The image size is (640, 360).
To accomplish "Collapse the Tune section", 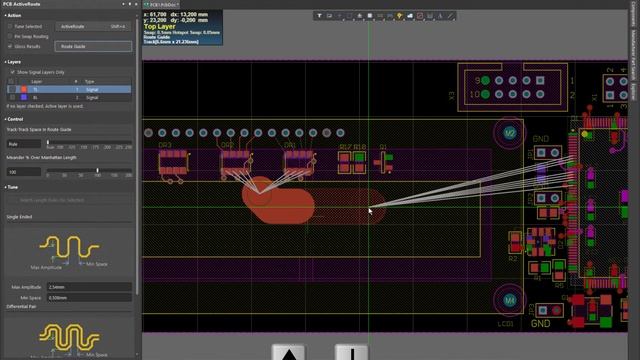I will pos(5,187).
